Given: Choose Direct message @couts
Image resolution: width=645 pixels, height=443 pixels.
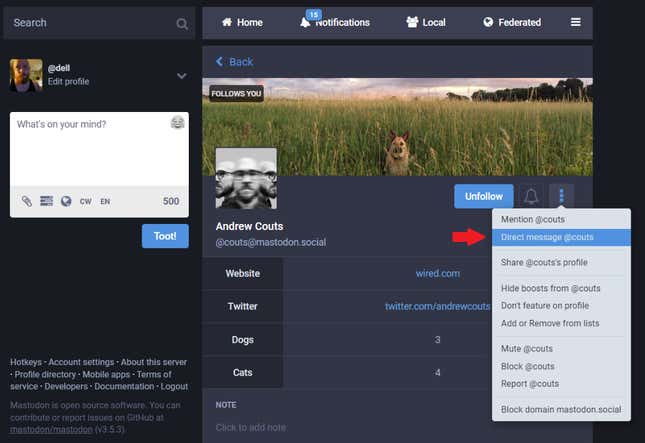Looking at the screenshot, I should (x=561, y=237).
